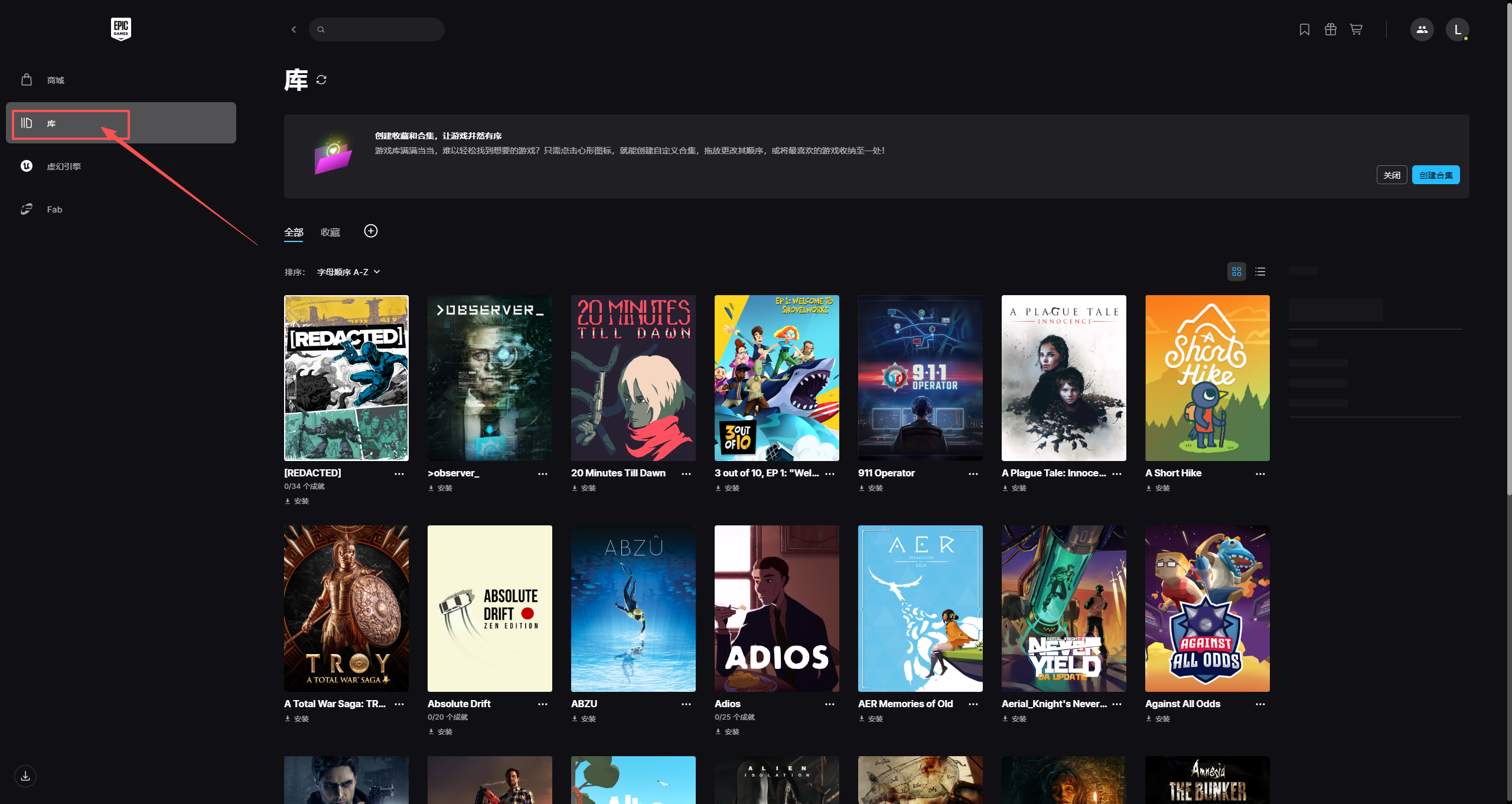Open the wishlist bookmark icon

tap(1304, 30)
